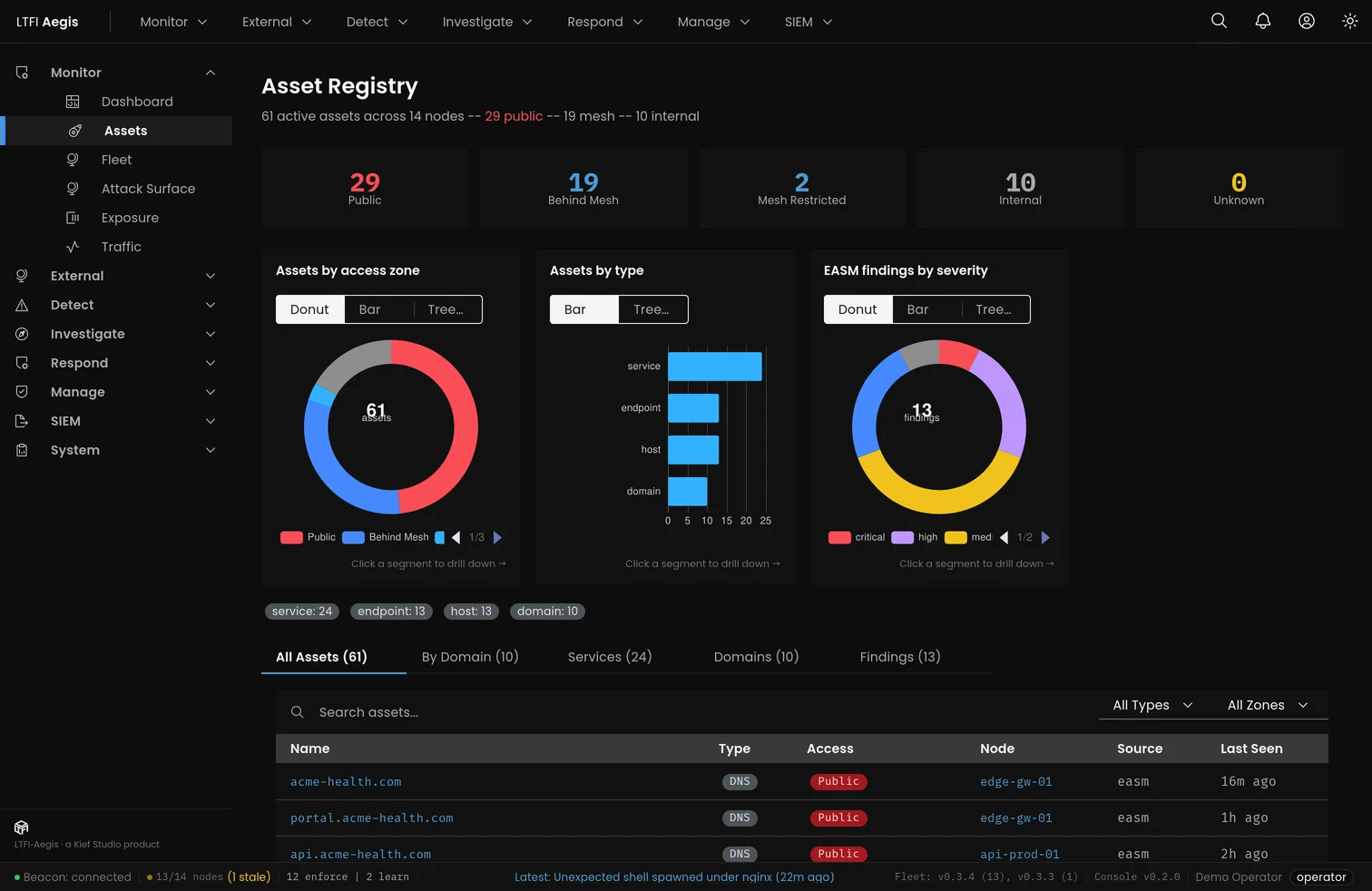
Task: Go to previous severity legend page
Action: pyautogui.click(x=1004, y=537)
